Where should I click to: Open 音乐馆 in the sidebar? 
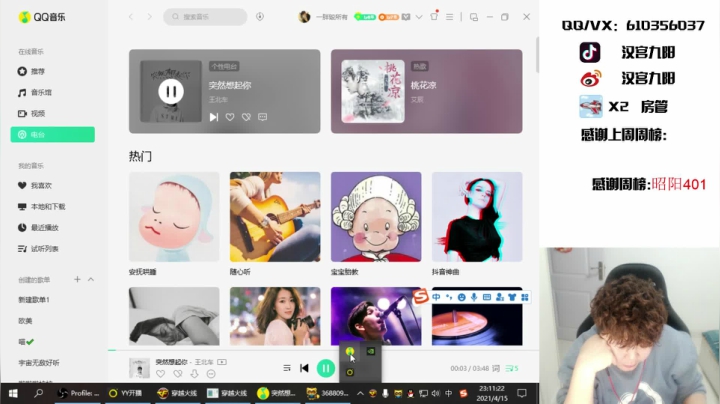(x=34, y=92)
